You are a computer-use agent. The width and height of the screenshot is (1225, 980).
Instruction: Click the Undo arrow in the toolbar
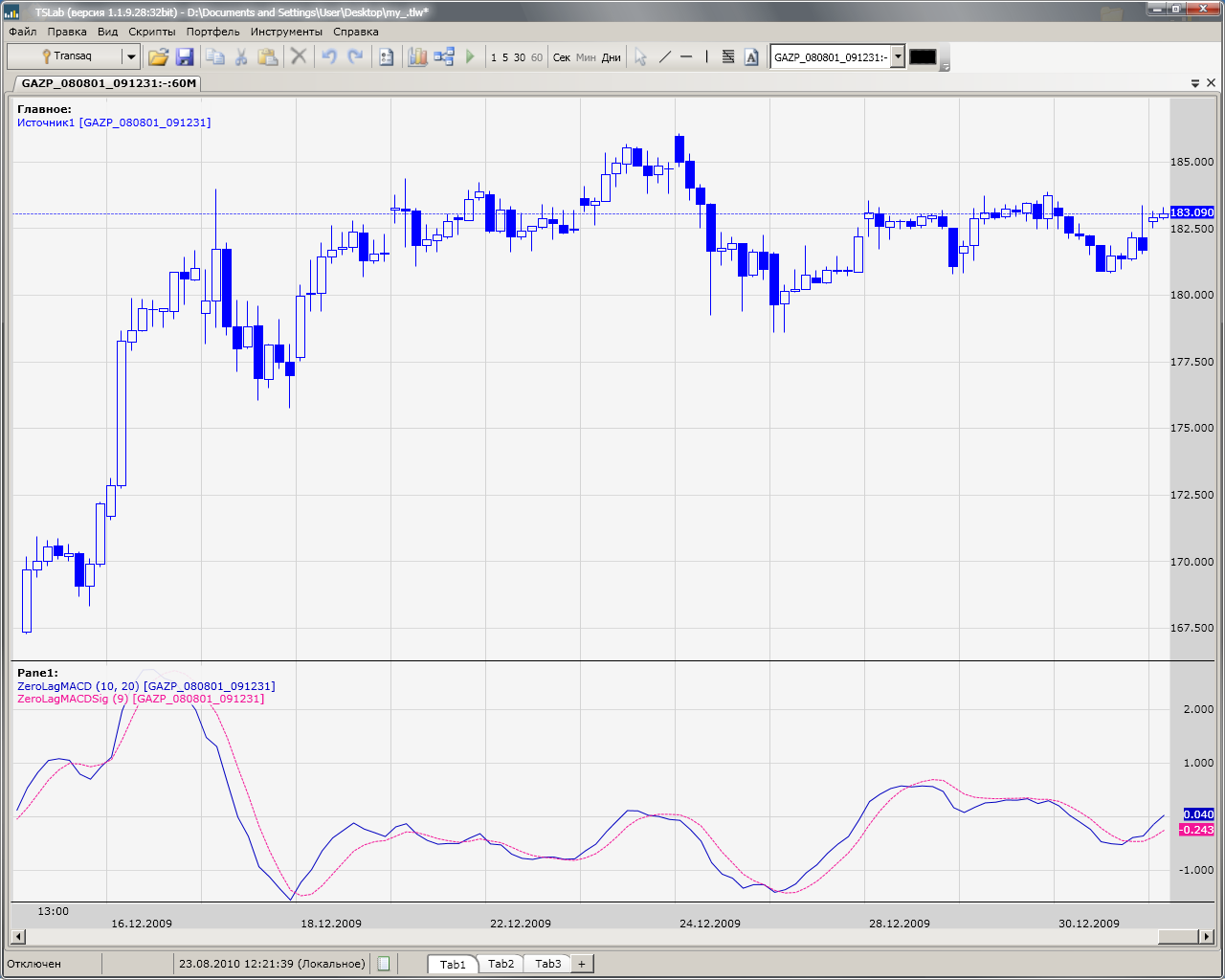click(x=329, y=57)
